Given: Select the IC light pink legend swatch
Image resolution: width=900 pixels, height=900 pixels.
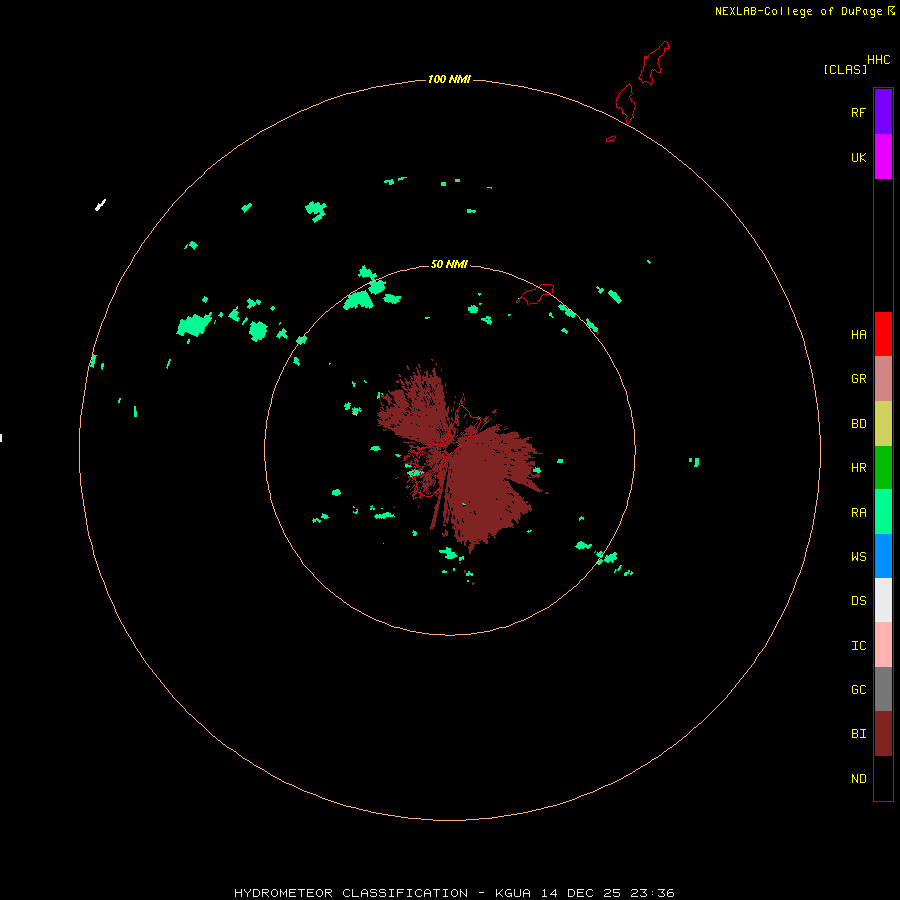Looking at the screenshot, I should (x=883, y=645).
